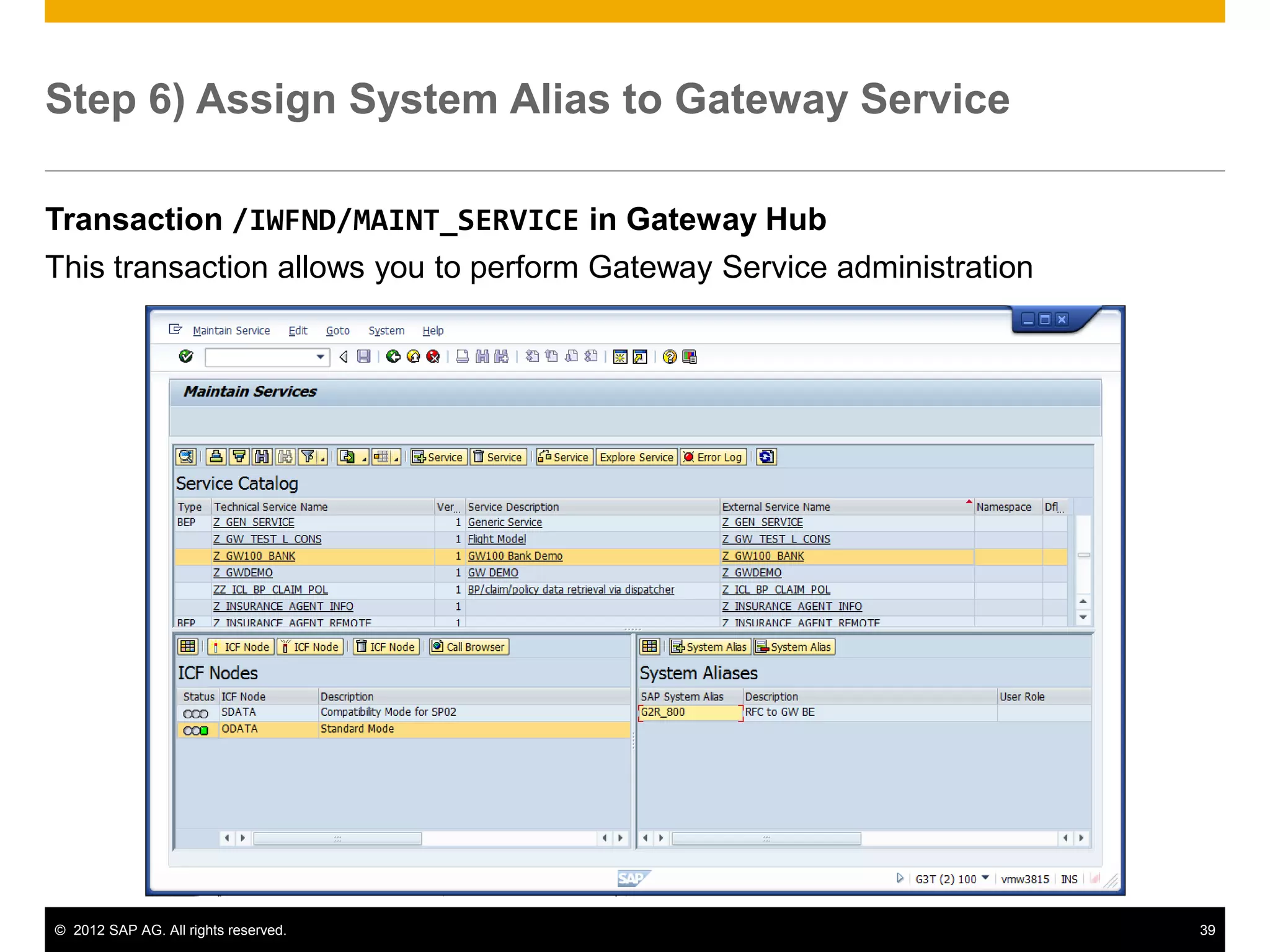Click the standard toolbar Find Next icon
The image size is (1270, 952).
(502, 356)
